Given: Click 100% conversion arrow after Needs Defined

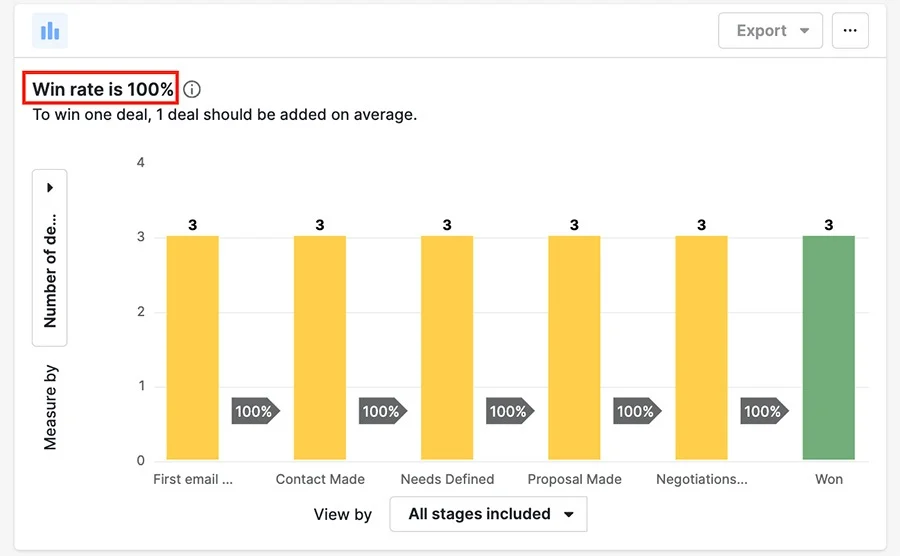Looking at the screenshot, I should point(510,411).
